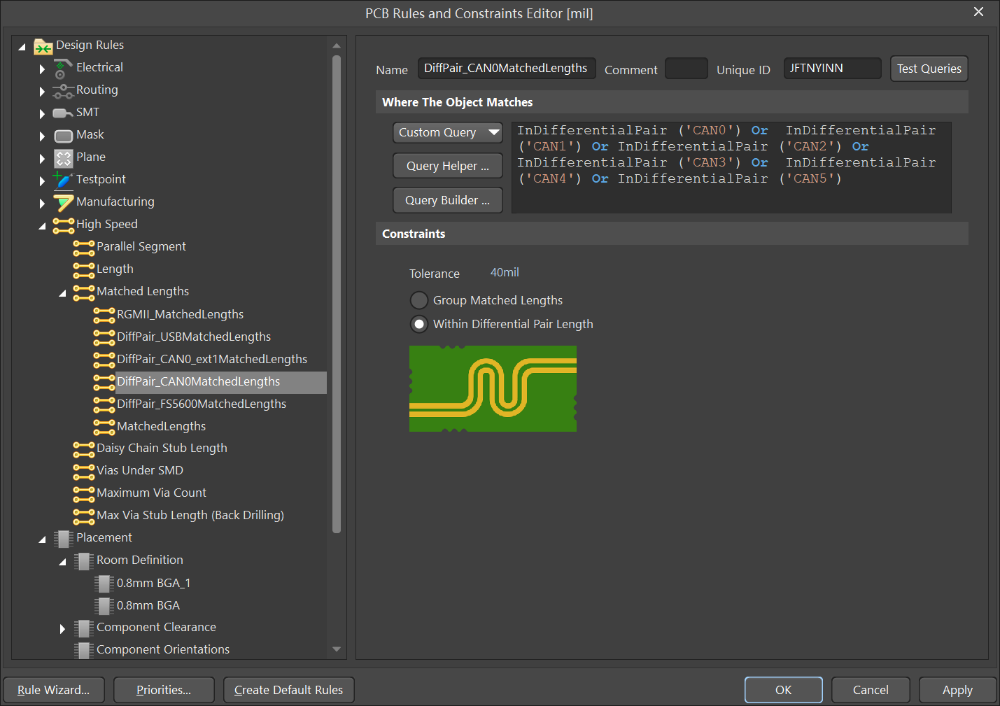Screen dimensions: 1000x706
Task: Select the Testpoint category icon
Action: 62,179
